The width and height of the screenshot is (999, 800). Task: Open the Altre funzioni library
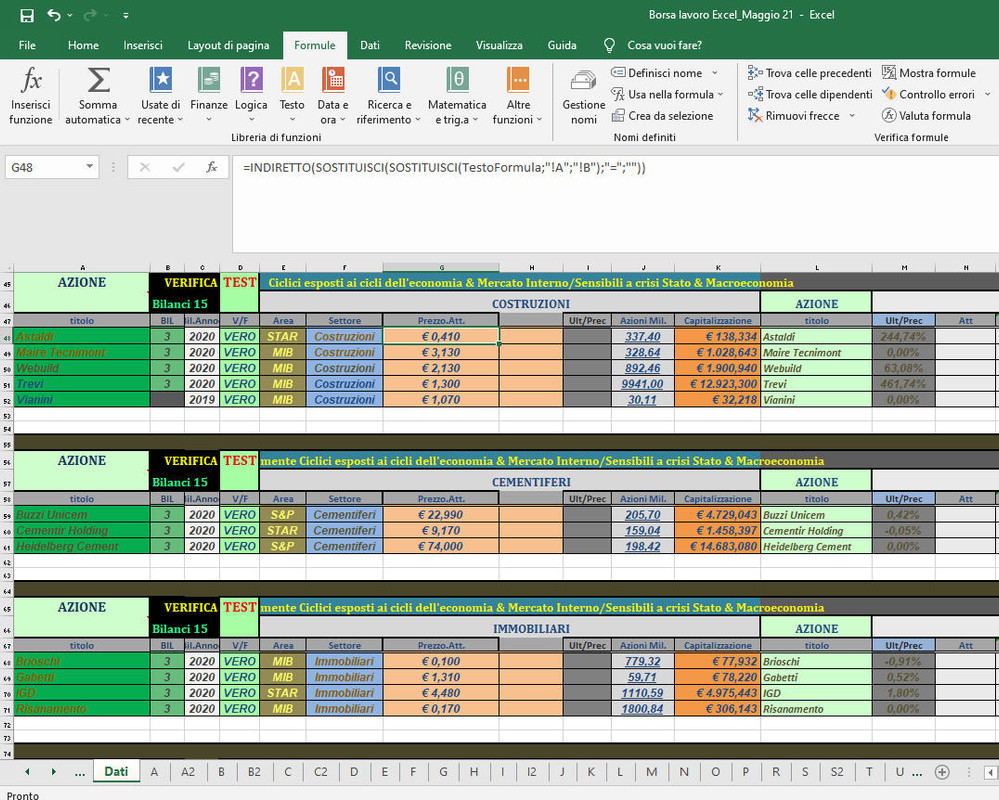pyautogui.click(x=518, y=96)
